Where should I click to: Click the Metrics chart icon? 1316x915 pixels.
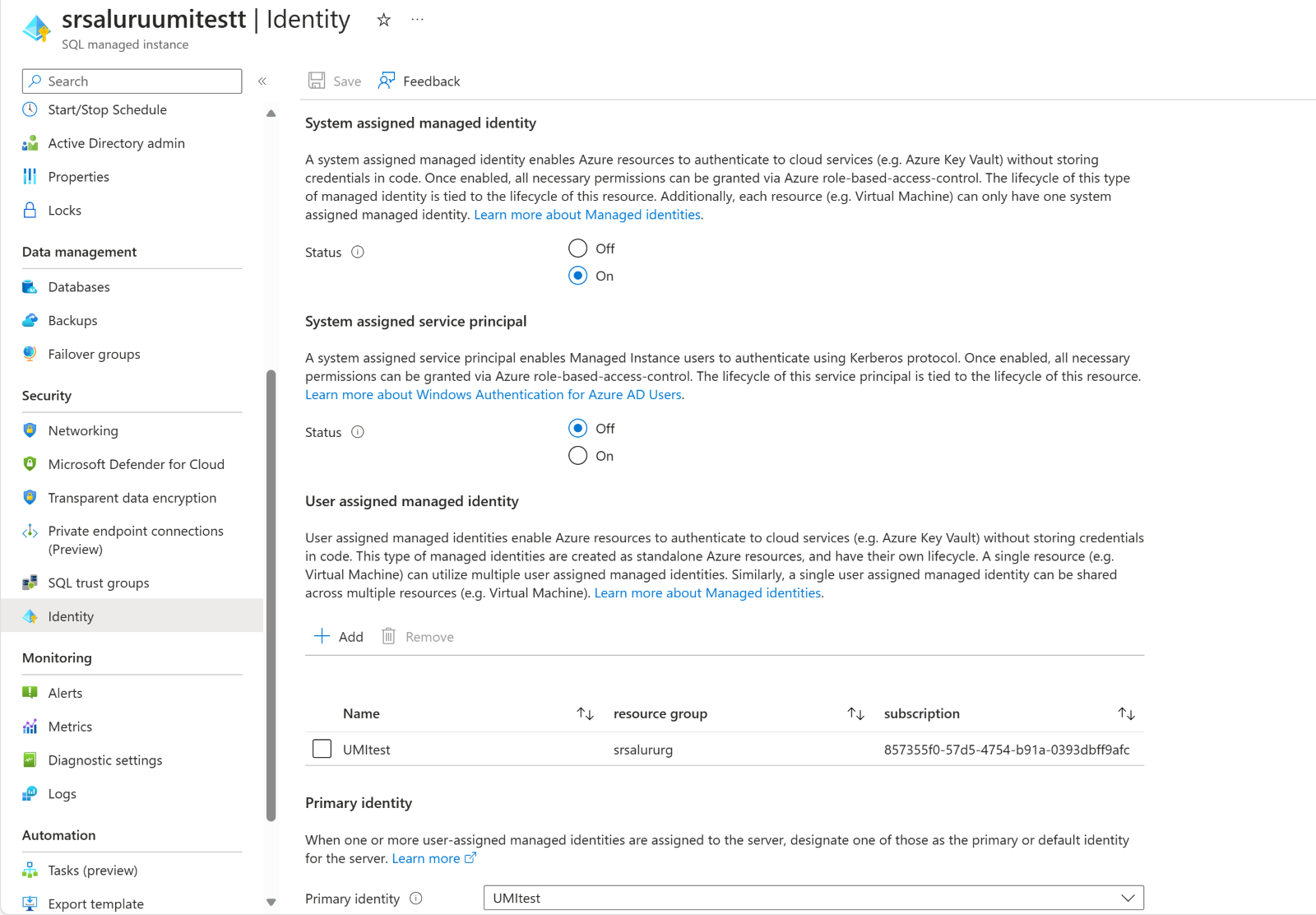(x=30, y=727)
